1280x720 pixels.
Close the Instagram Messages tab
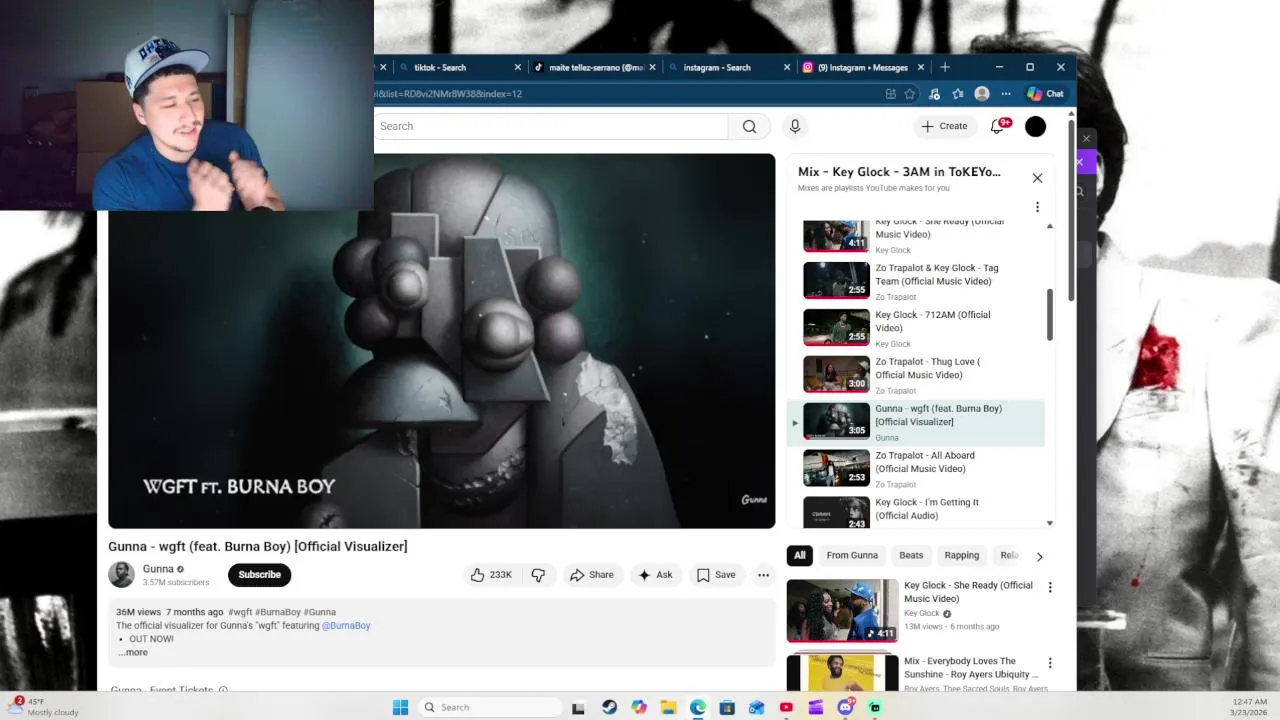coord(923,67)
